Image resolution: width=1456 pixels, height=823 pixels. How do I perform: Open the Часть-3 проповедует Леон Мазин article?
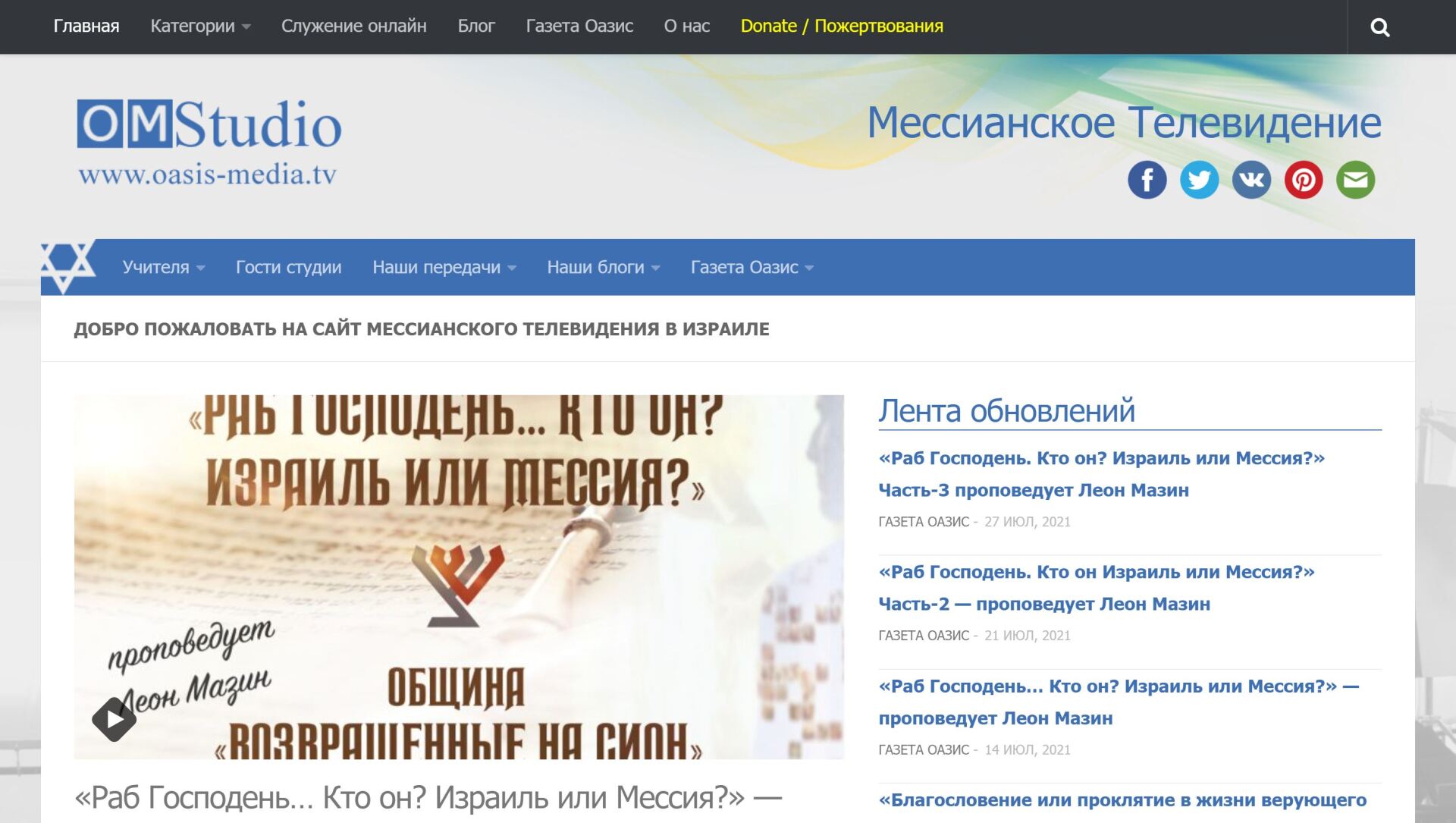1102,474
